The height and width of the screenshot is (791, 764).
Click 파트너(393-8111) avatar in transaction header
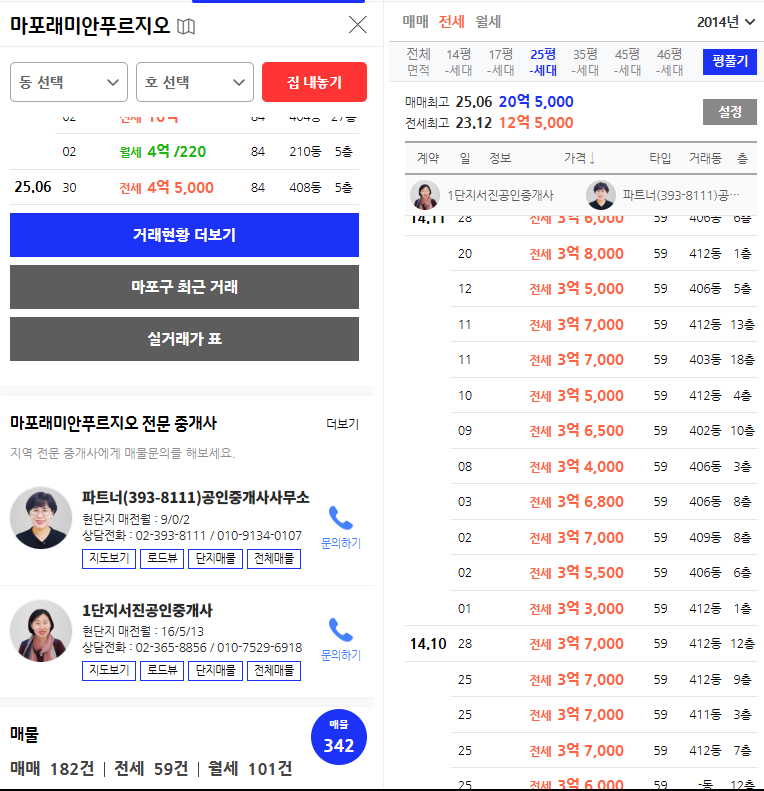click(601, 195)
